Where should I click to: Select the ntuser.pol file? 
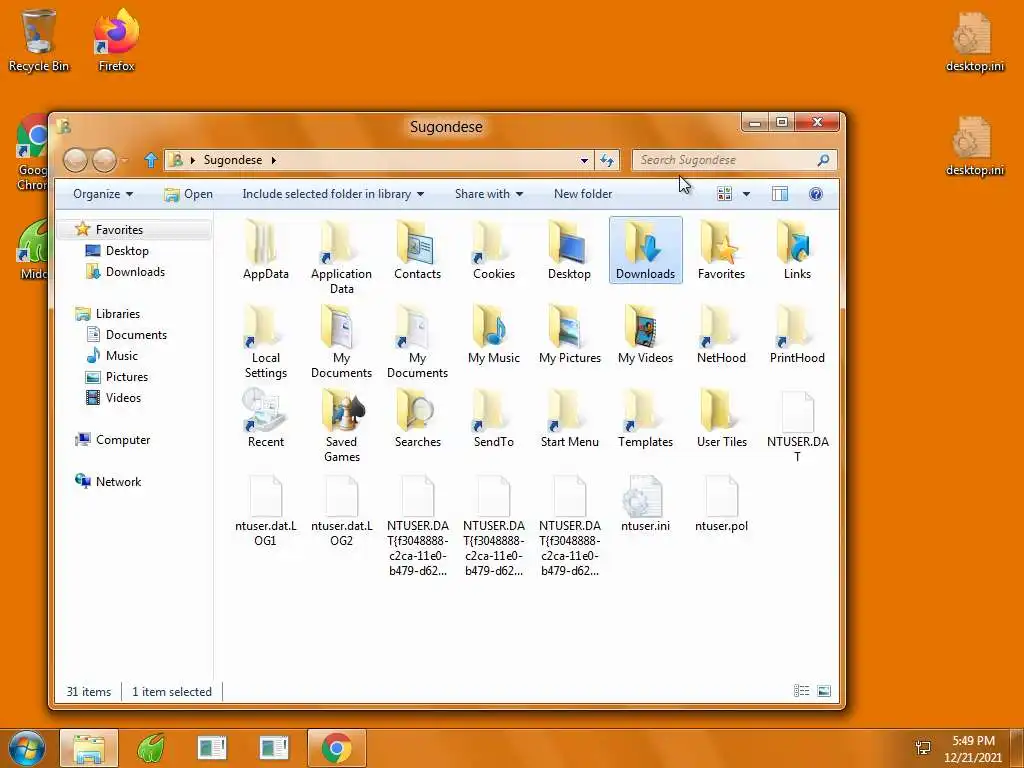click(x=721, y=504)
